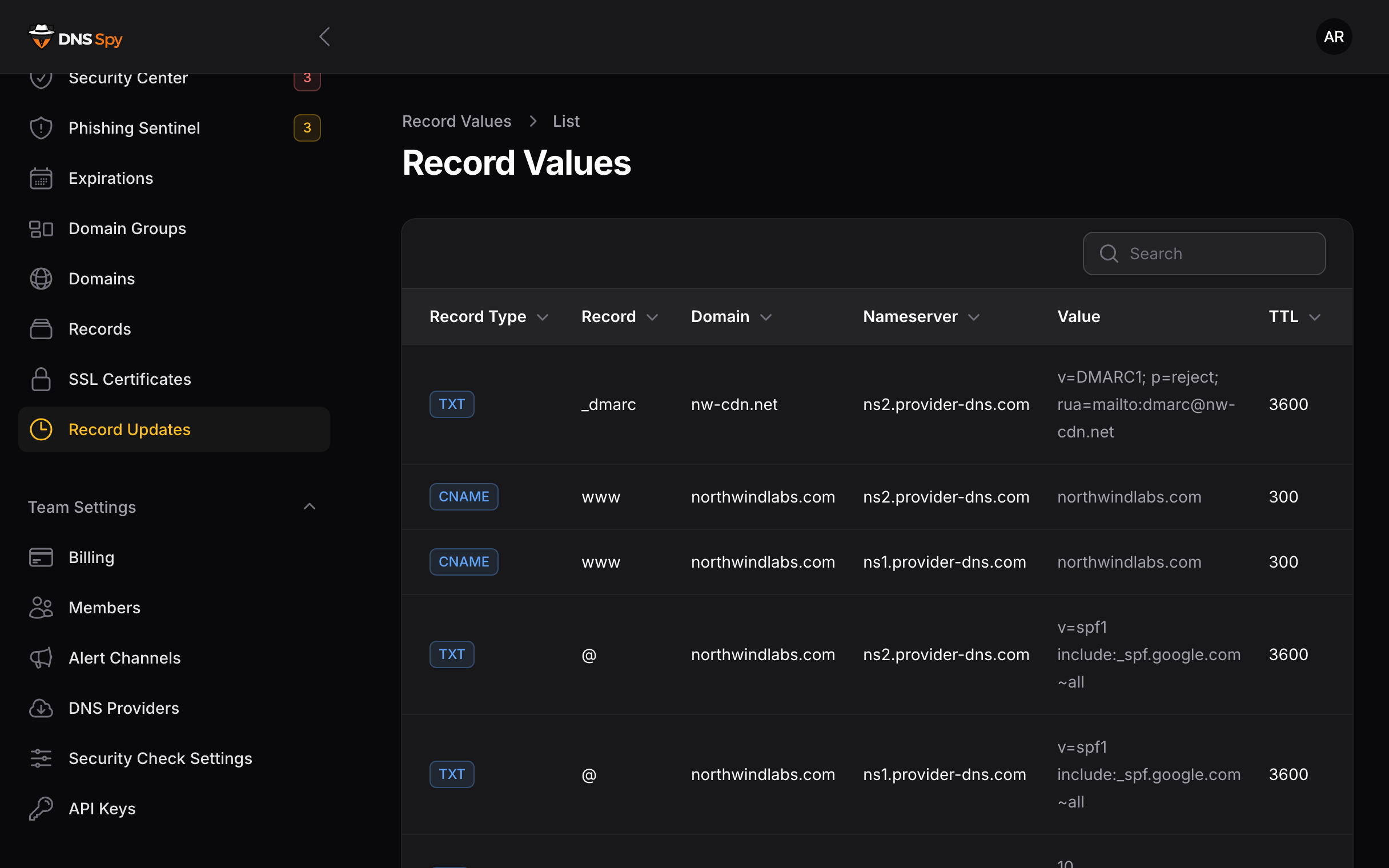
Task: Open Security Check Settings
Action: coord(174,758)
